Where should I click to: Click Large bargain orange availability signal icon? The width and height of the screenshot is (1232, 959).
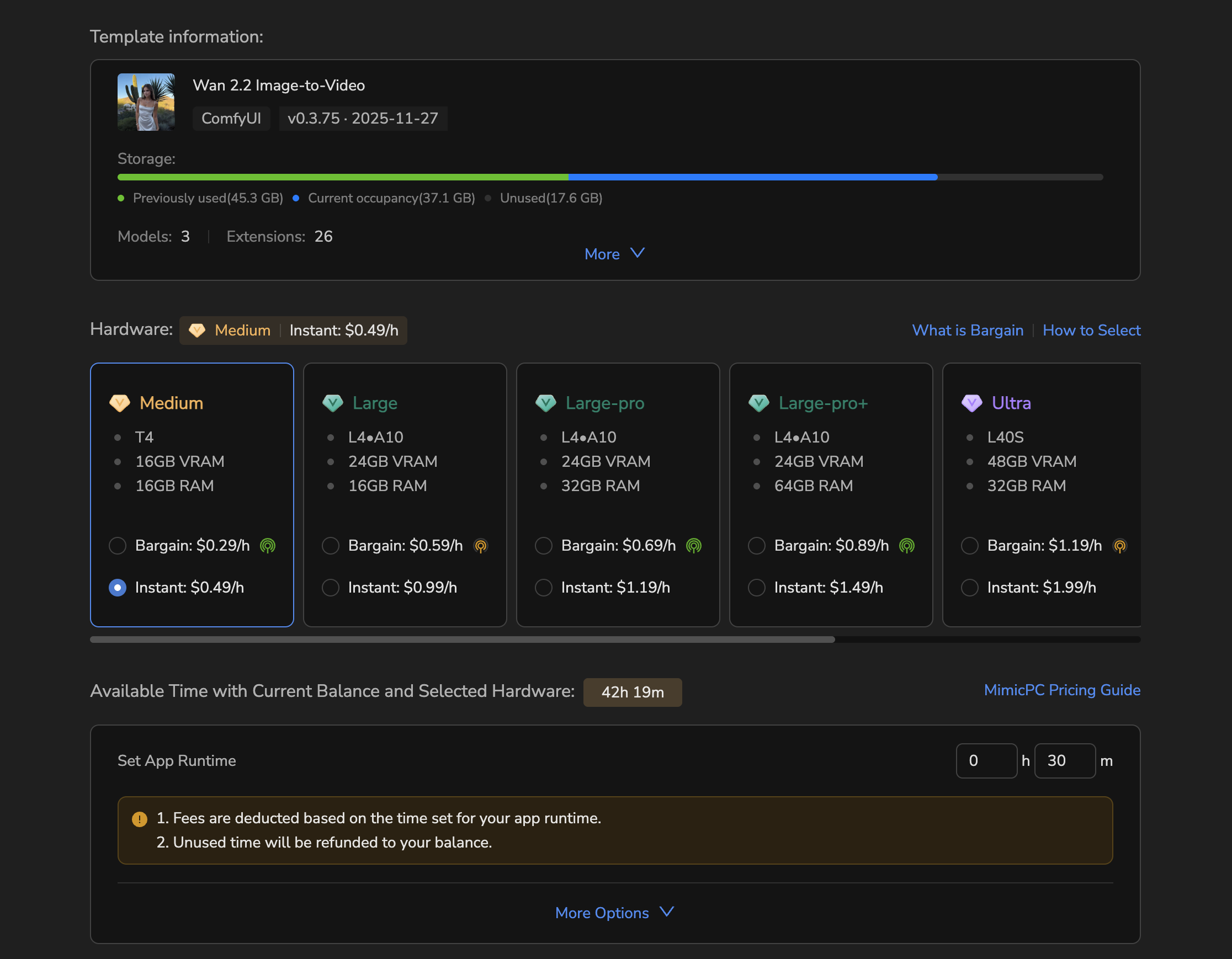481,546
